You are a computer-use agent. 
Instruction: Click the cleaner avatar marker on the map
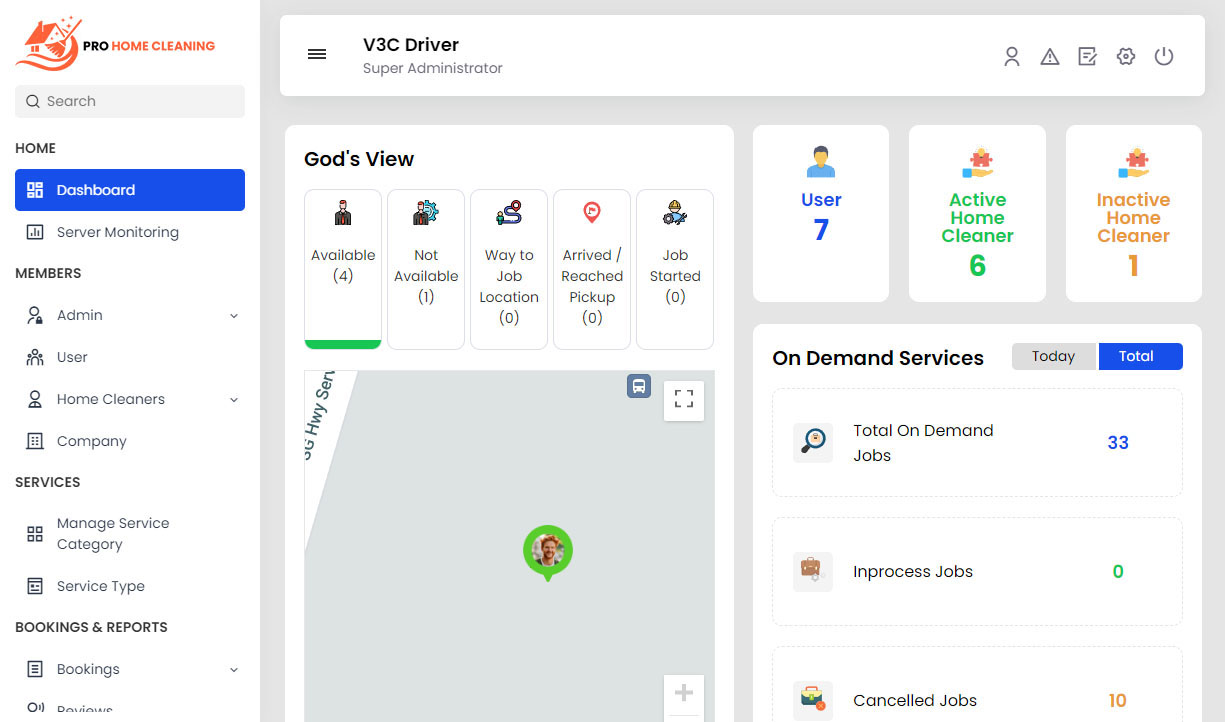click(547, 550)
